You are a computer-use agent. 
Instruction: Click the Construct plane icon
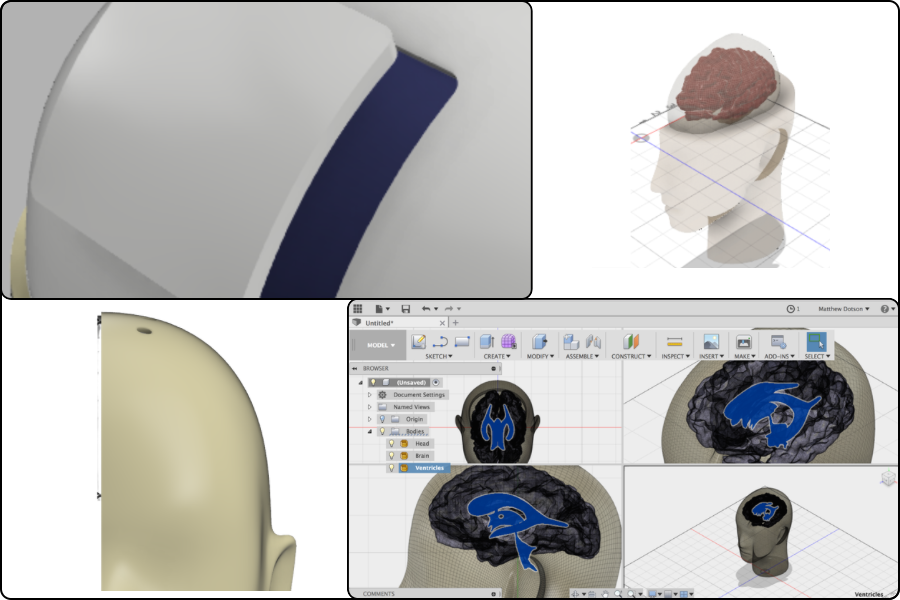pyautogui.click(x=631, y=342)
